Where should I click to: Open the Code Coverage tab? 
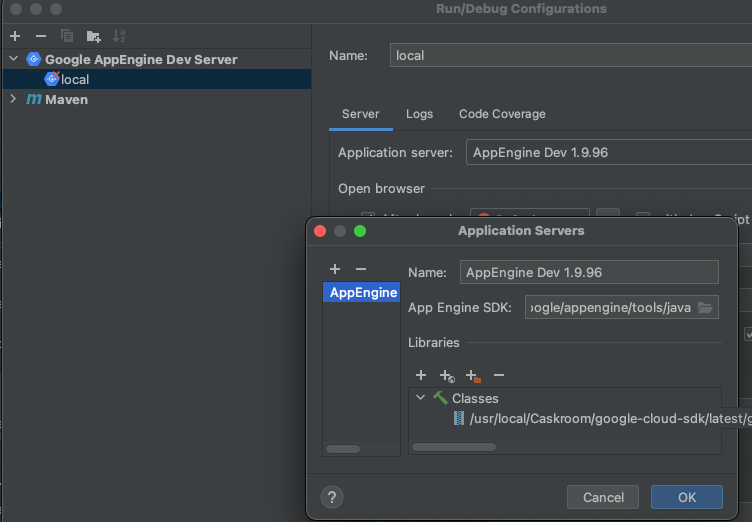(502, 114)
